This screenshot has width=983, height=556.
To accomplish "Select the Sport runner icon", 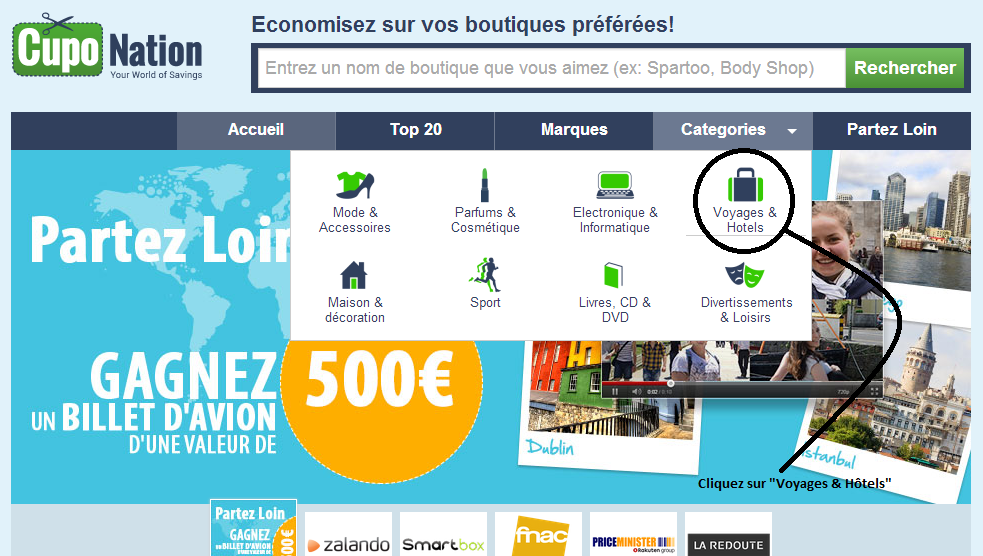I will (x=485, y=275).
